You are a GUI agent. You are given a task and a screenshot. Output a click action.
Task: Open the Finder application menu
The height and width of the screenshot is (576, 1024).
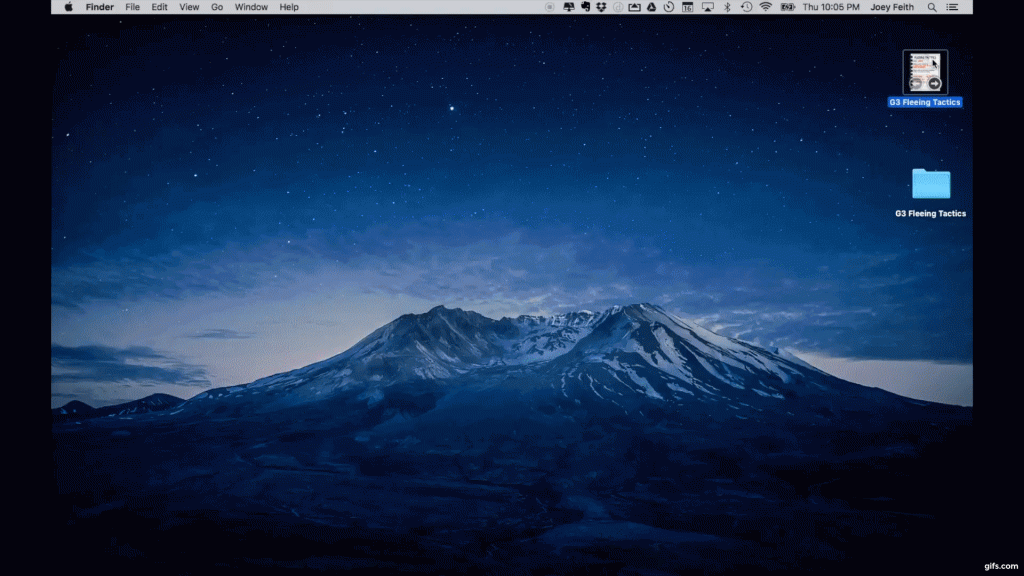(x=99, y=7)
